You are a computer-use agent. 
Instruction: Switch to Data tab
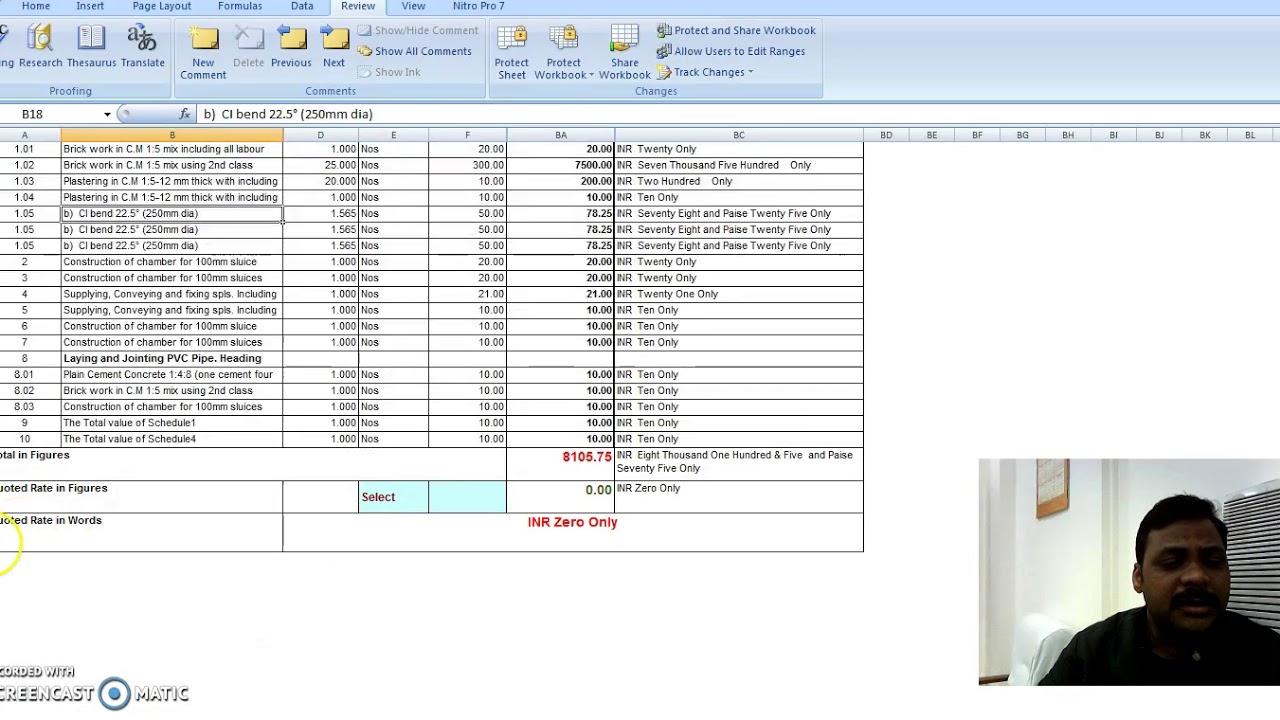(302, 6)
